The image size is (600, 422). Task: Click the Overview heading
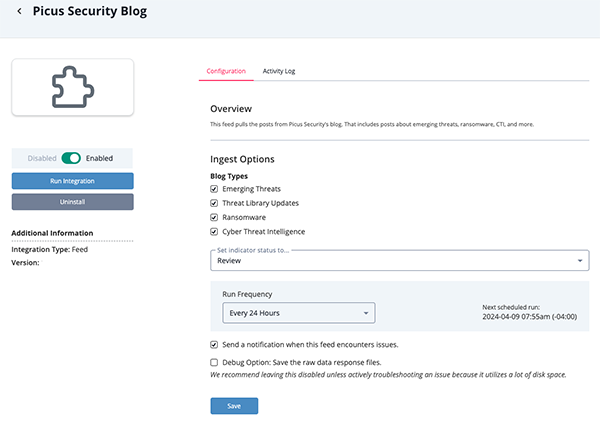(x=231, y=109)
